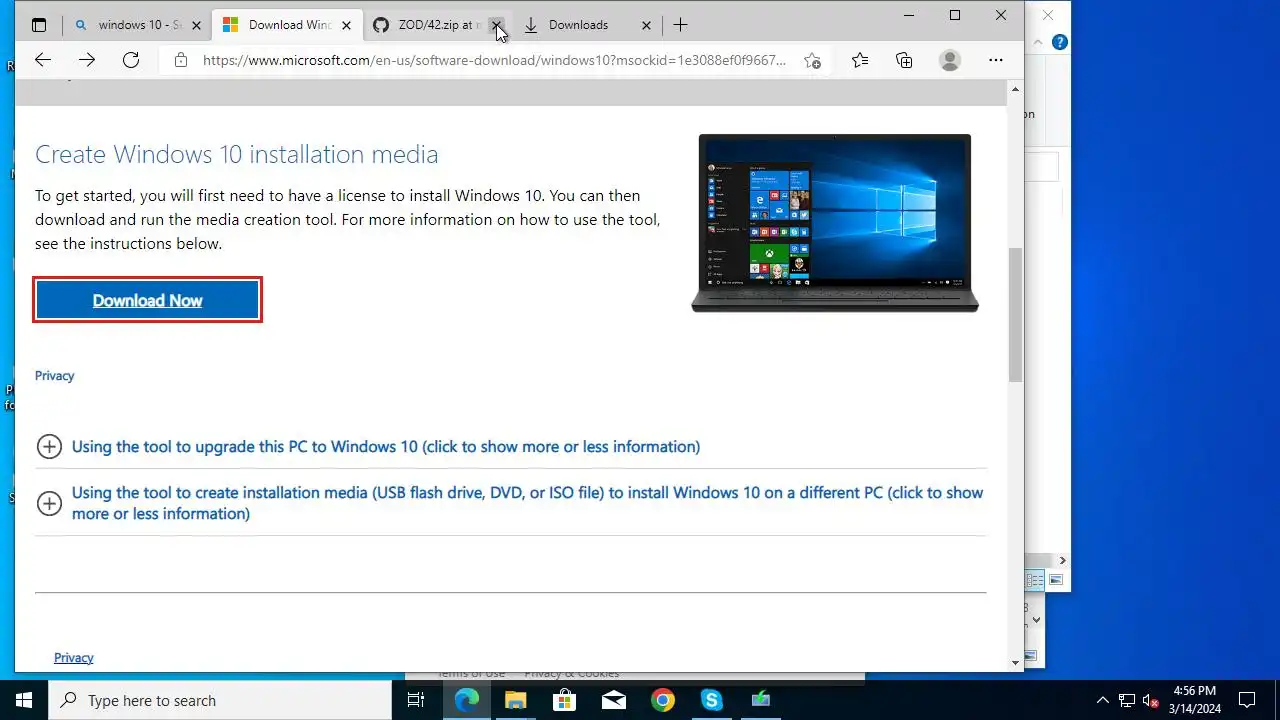Switch to the 'windows 10' search tab
1280x720 pixels.
137,25
